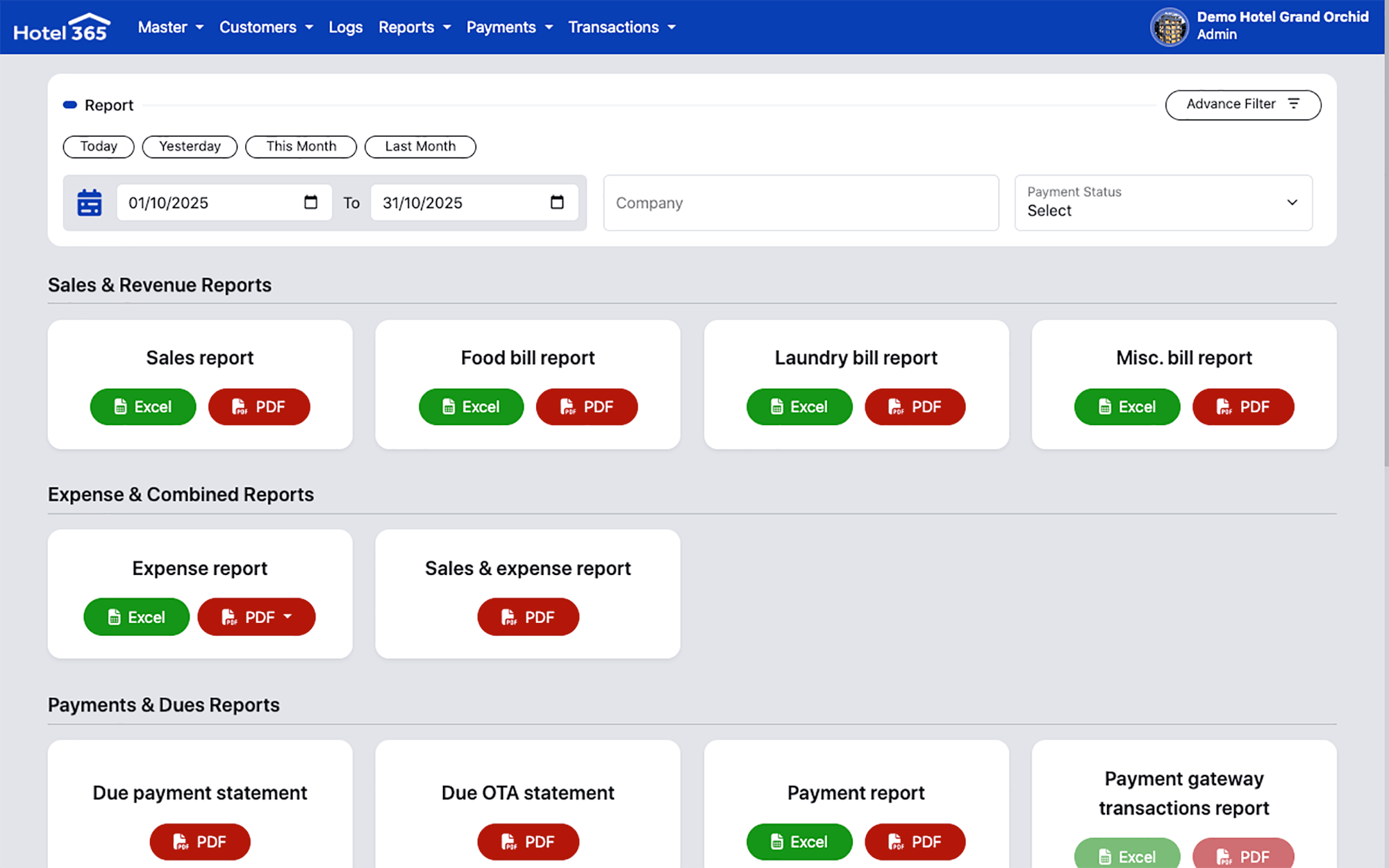Select the Last Month quick filter
1389x868 pixels.
click(x=420, y=147)
